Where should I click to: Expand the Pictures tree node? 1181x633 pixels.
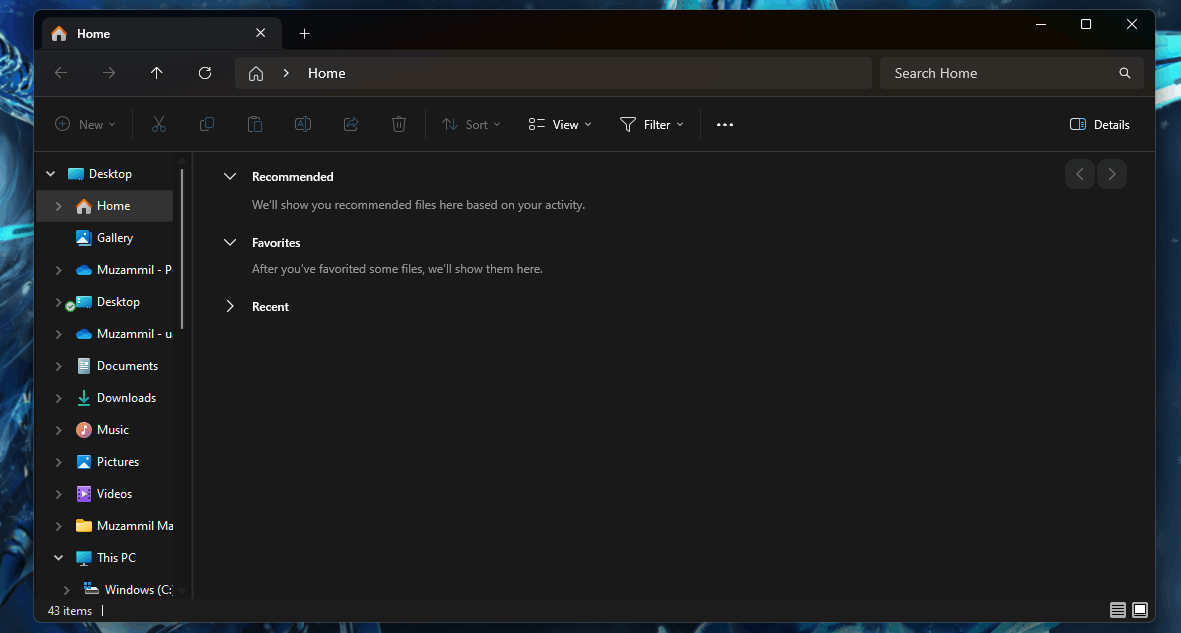click(58, 462)
